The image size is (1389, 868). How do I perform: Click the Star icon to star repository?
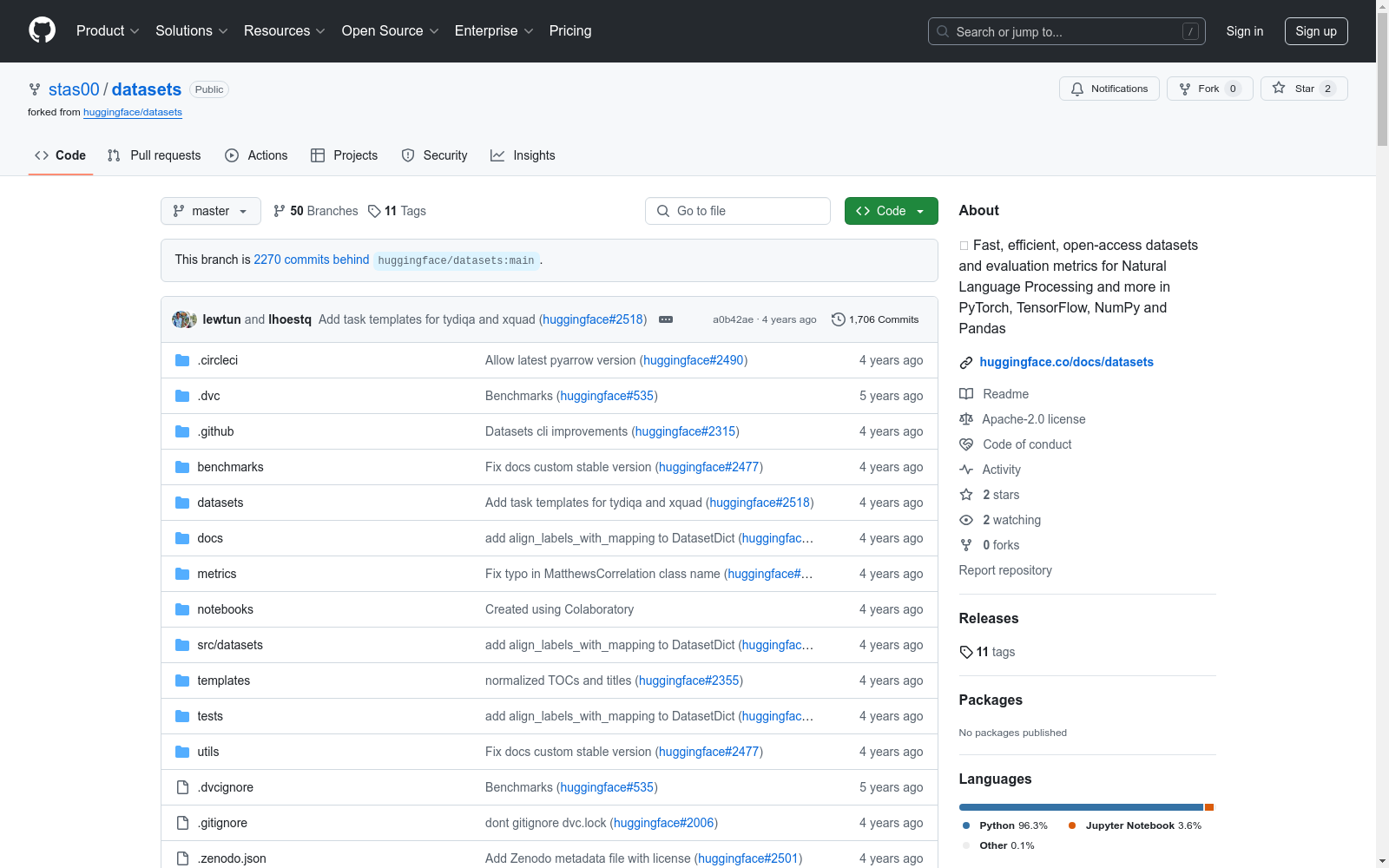[1279, 89]
